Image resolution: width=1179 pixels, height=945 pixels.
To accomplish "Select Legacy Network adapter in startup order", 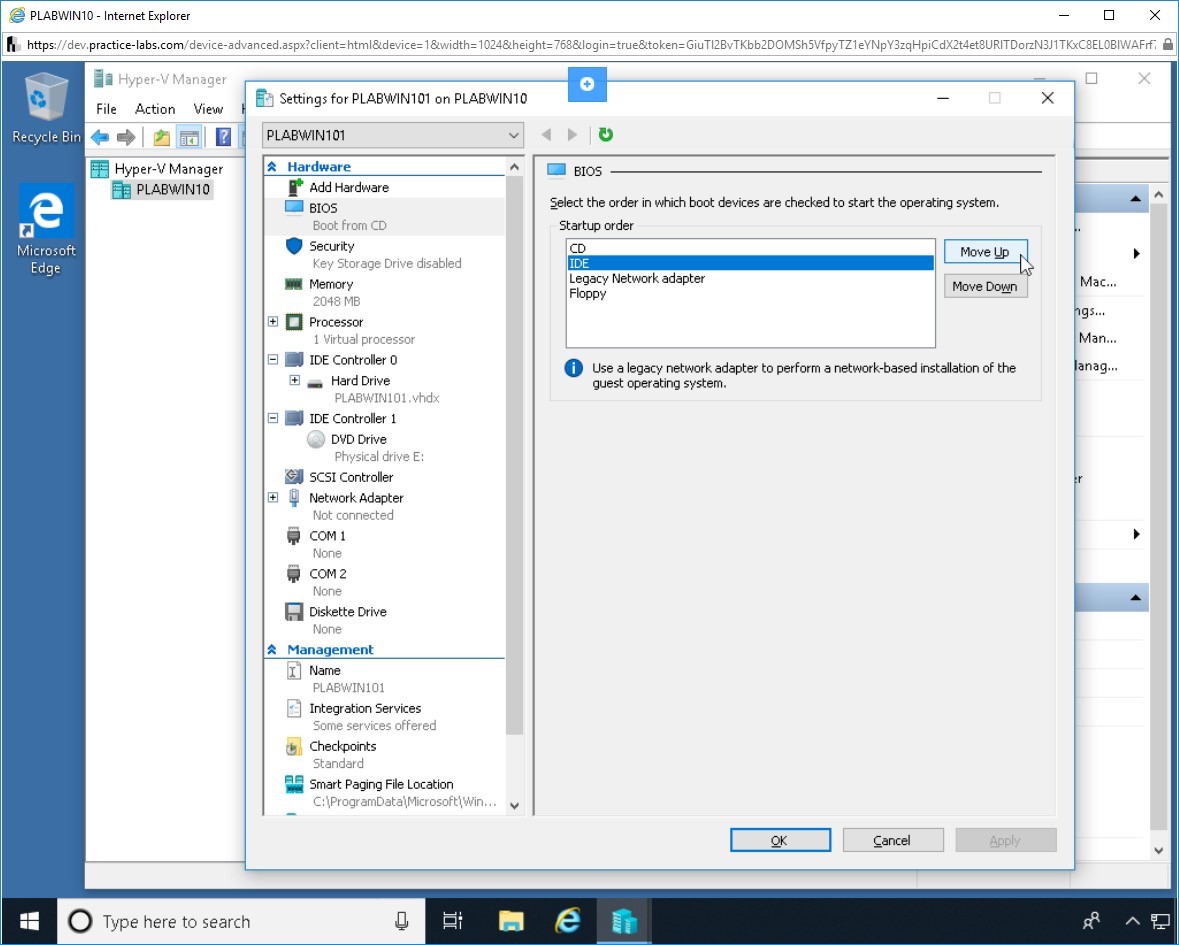I will point(750,278).
